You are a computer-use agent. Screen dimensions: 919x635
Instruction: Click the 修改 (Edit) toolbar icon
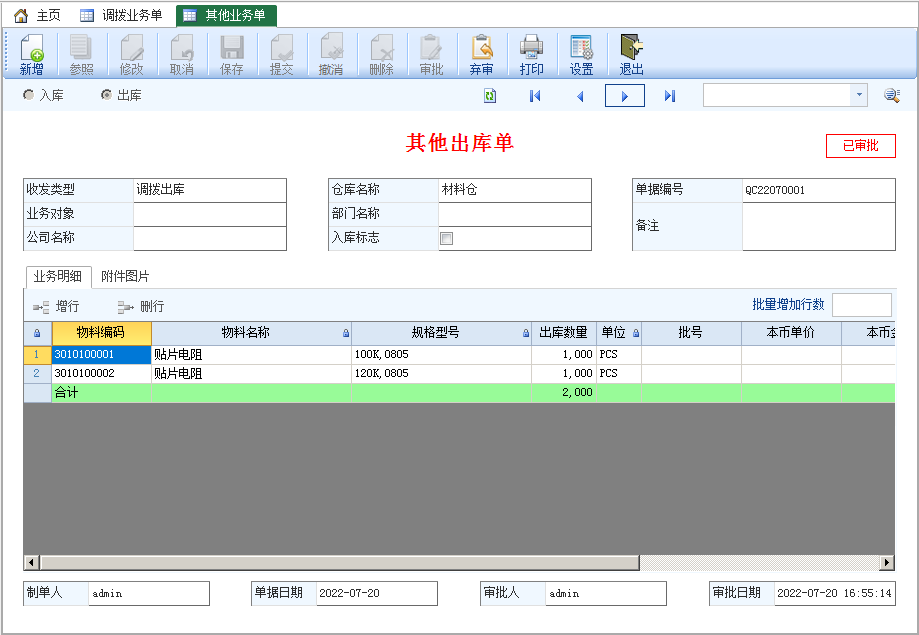(x=131, y=55)
